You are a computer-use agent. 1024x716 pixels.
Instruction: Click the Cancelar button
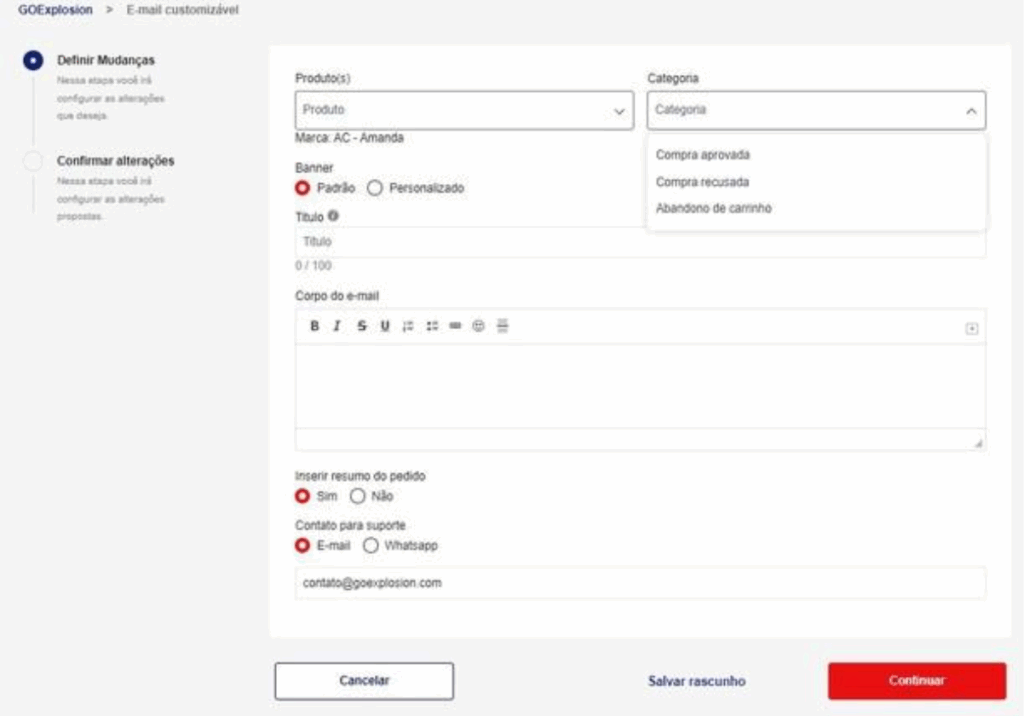point(364,681)
